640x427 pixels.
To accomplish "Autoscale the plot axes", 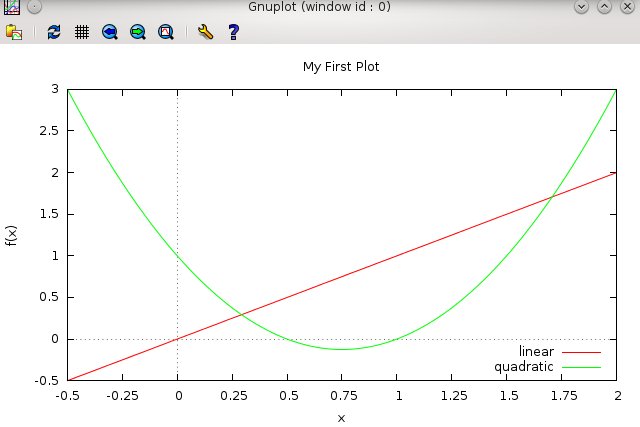I will tap(166, 32).
